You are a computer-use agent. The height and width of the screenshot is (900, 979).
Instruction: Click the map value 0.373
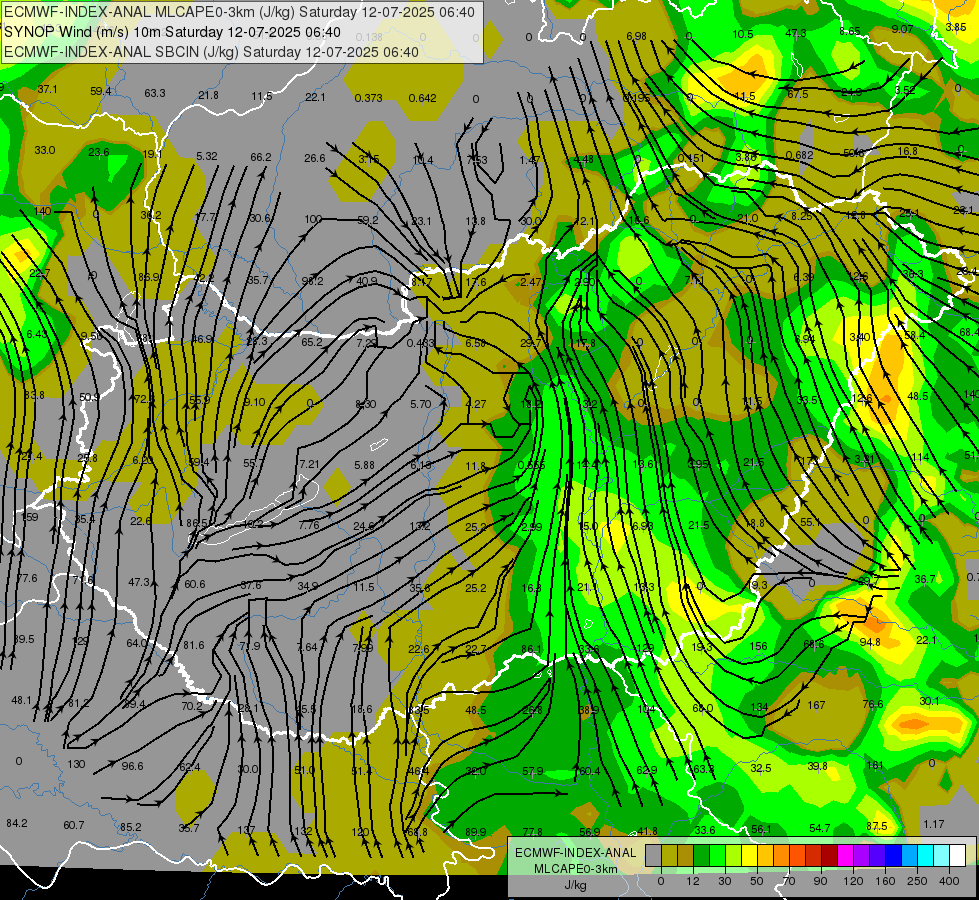[x=368, y=98]
